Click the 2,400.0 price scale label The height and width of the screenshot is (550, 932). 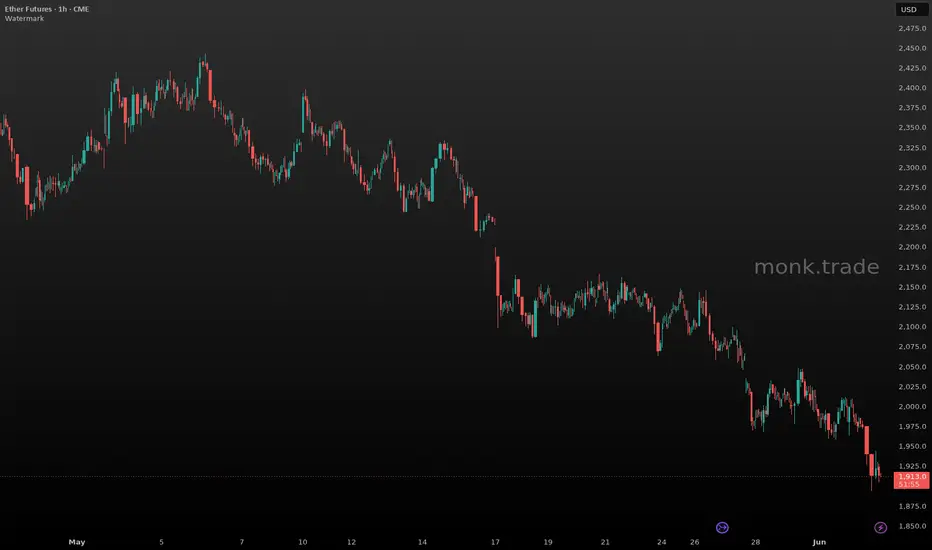click(912, 88)
